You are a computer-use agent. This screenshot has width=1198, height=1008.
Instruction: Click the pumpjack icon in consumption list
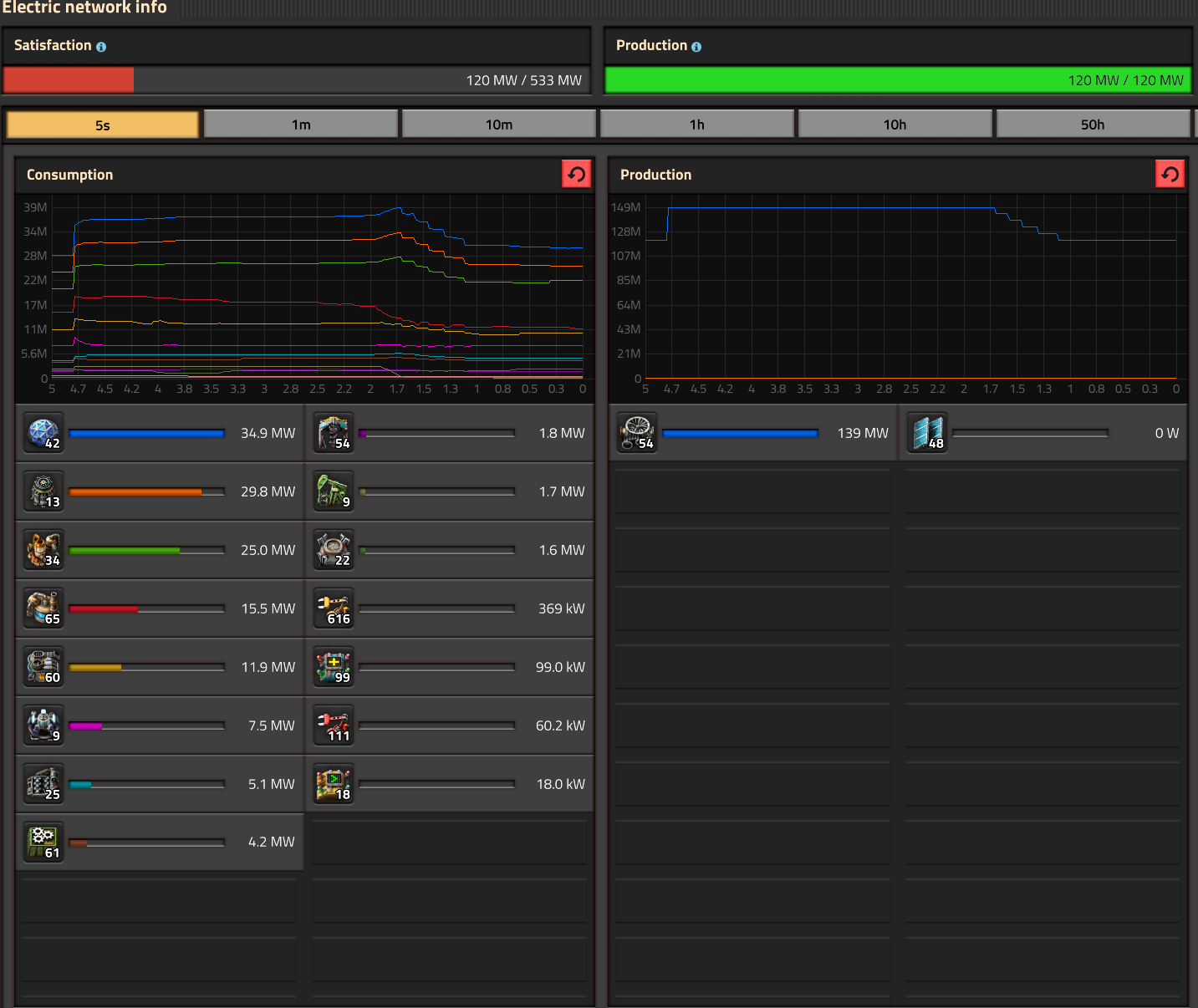point(333,491)
